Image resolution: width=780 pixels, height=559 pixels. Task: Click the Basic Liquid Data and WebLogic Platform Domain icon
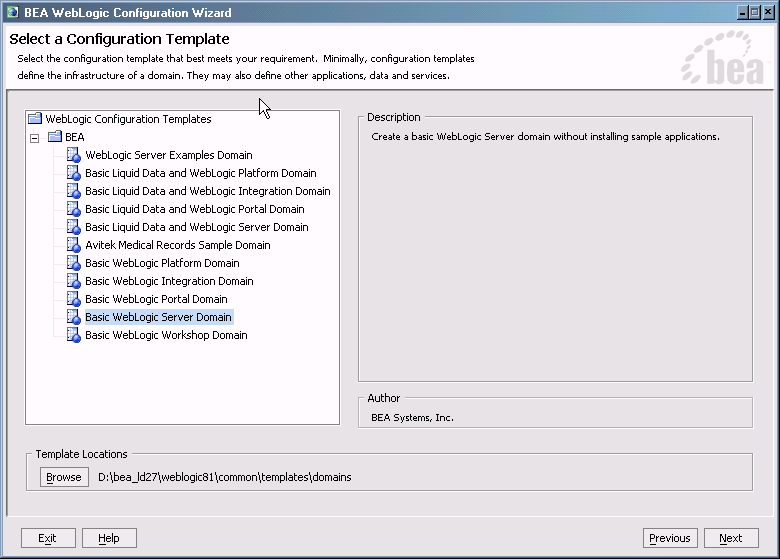coord(74,173)
